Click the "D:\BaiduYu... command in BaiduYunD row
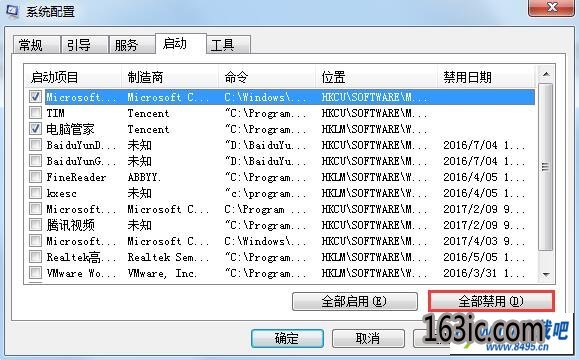This screenshot has height=360, width=579. pyautogui.click(x=265, y=145)
